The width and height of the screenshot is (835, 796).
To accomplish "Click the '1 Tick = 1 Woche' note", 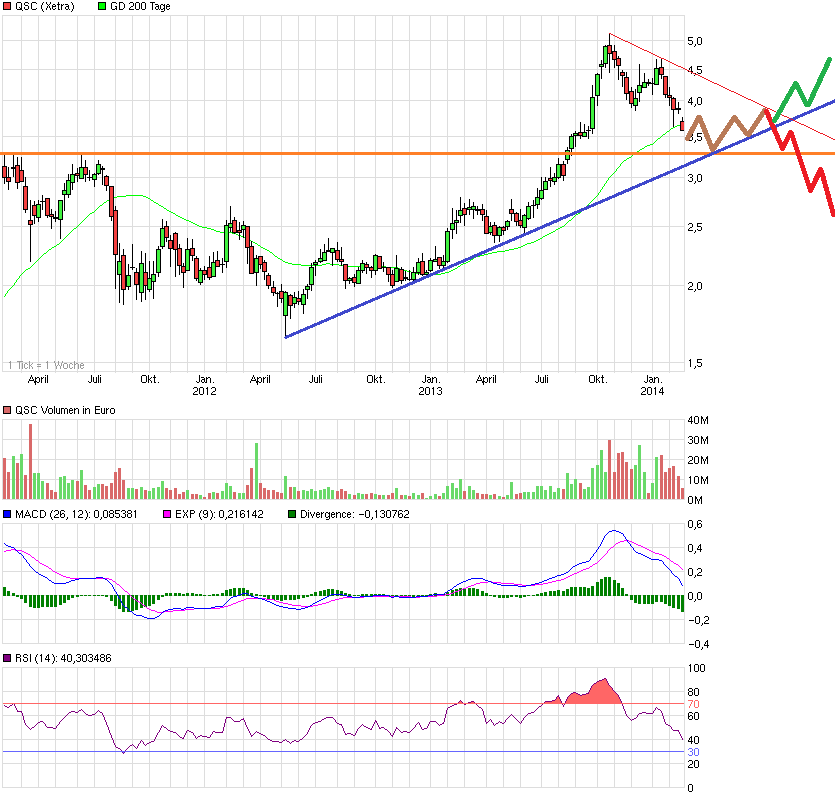I will tap(46, 365).
